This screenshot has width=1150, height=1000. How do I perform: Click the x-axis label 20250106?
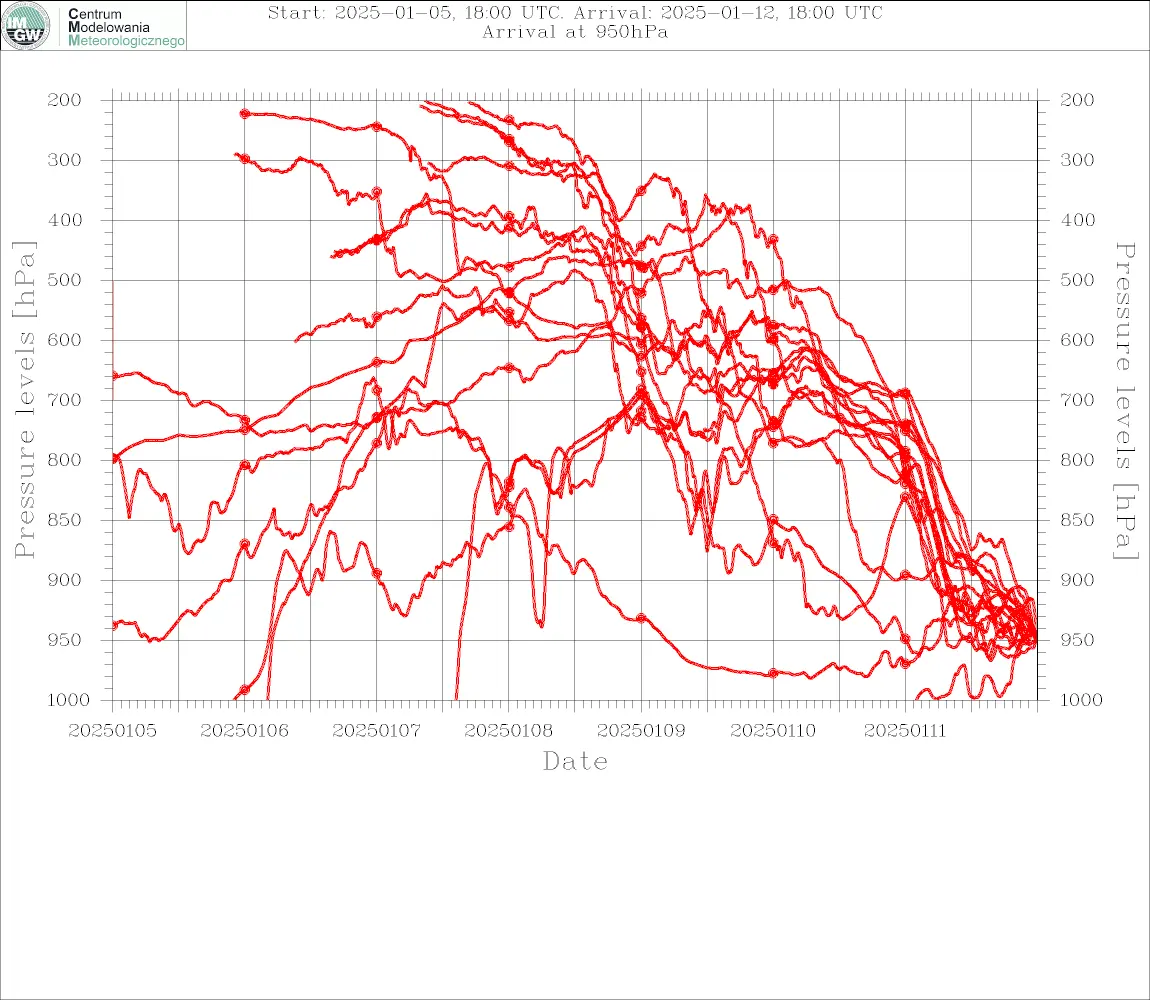click(244, 731)
